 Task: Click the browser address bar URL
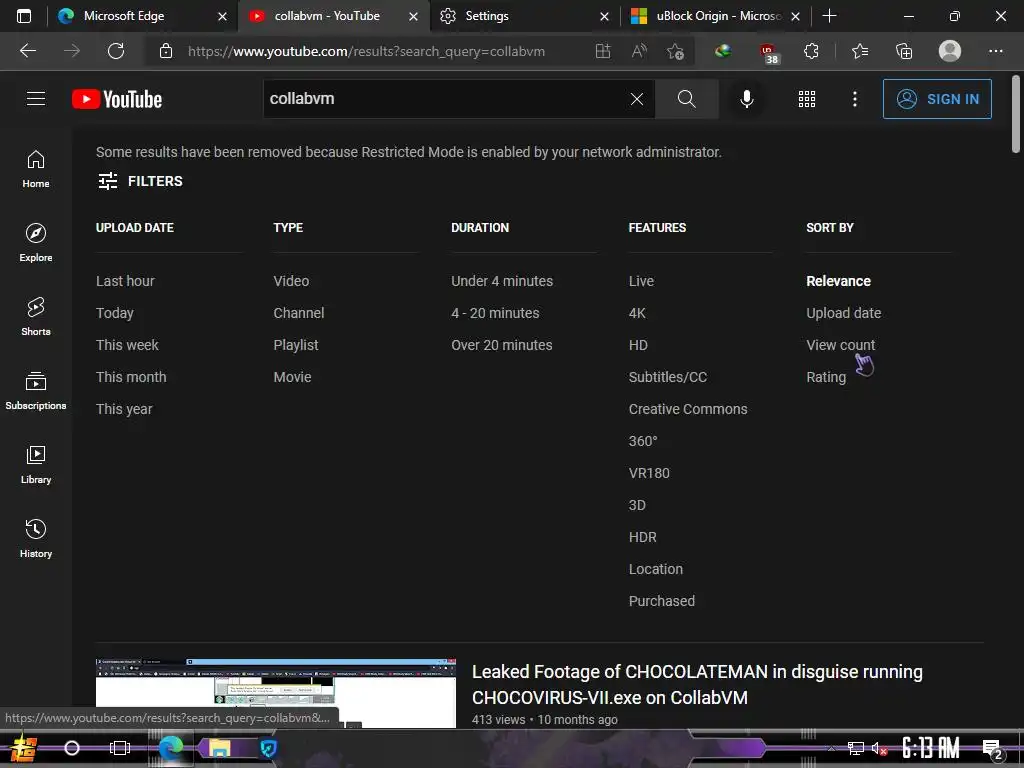pos(366,51)
